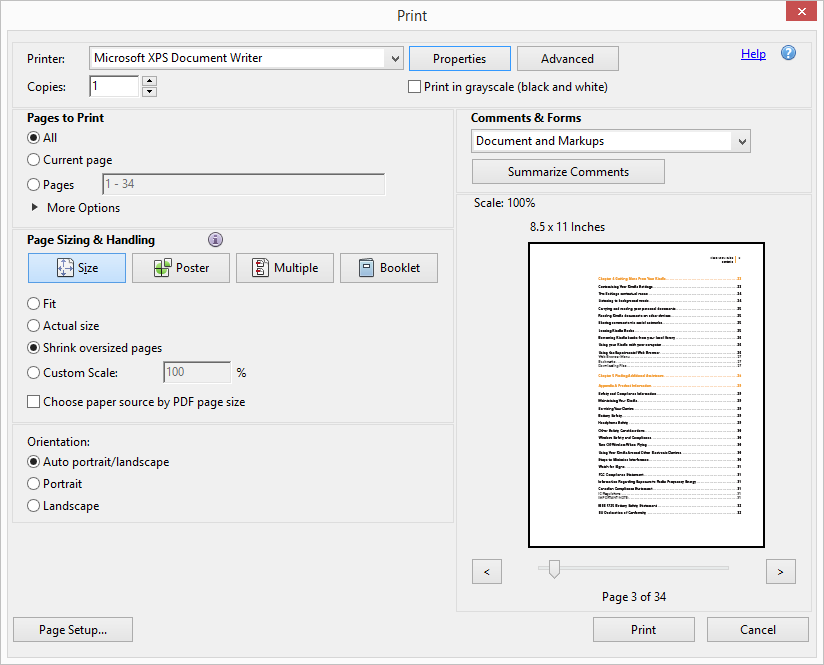Open the Help link
Screen dimensions: 824x665
point(753,54)
